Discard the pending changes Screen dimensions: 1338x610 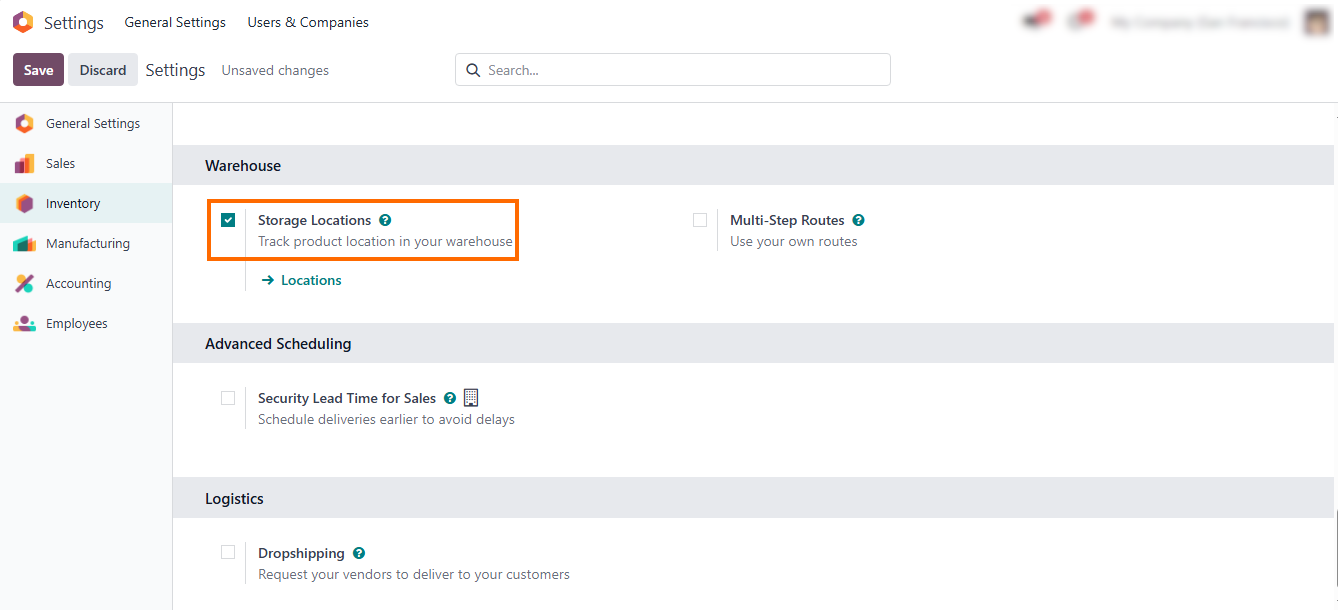point(102,69)
